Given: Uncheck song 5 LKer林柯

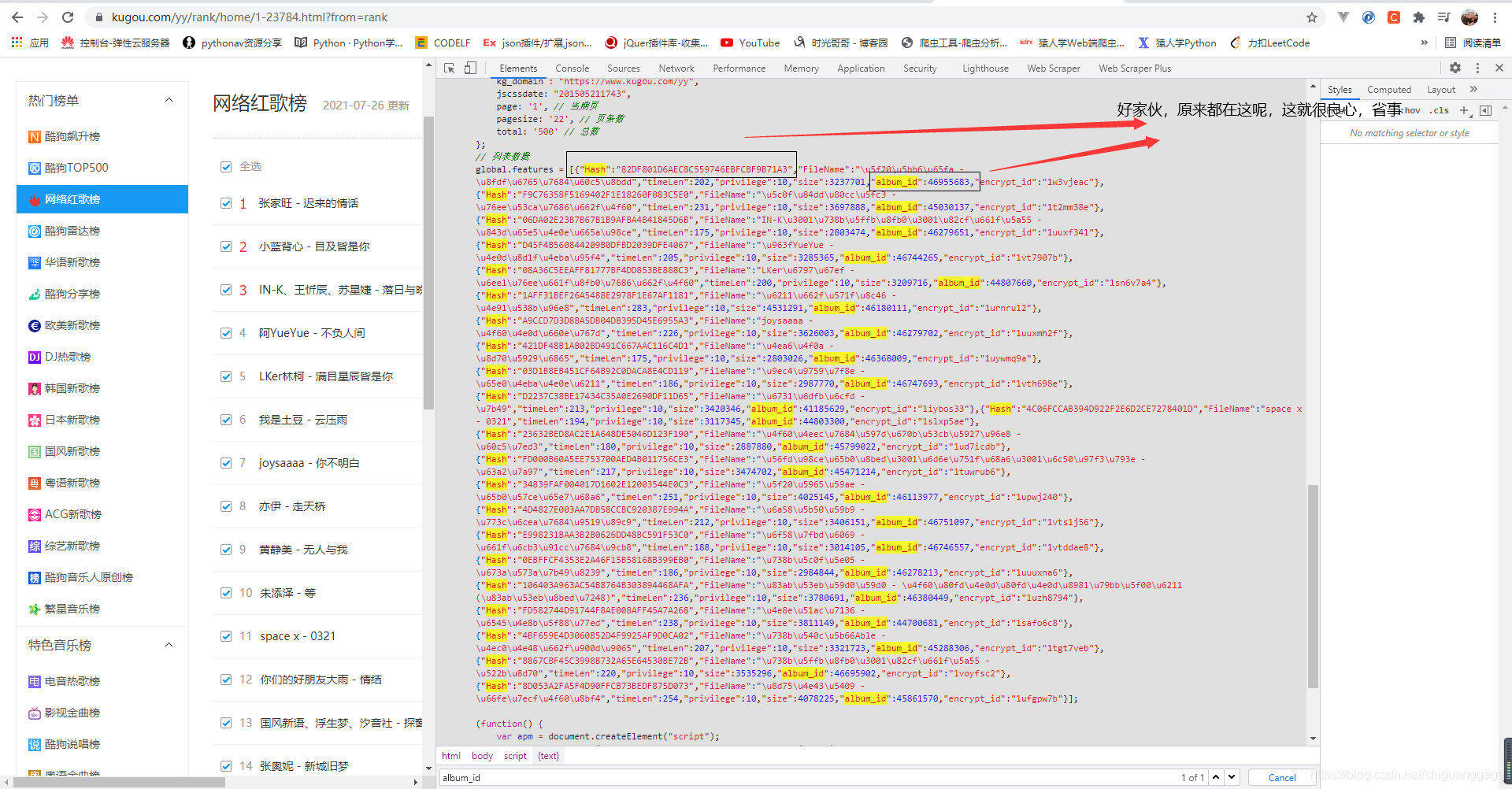Looking at the screenshot, I should pos(226,376).
